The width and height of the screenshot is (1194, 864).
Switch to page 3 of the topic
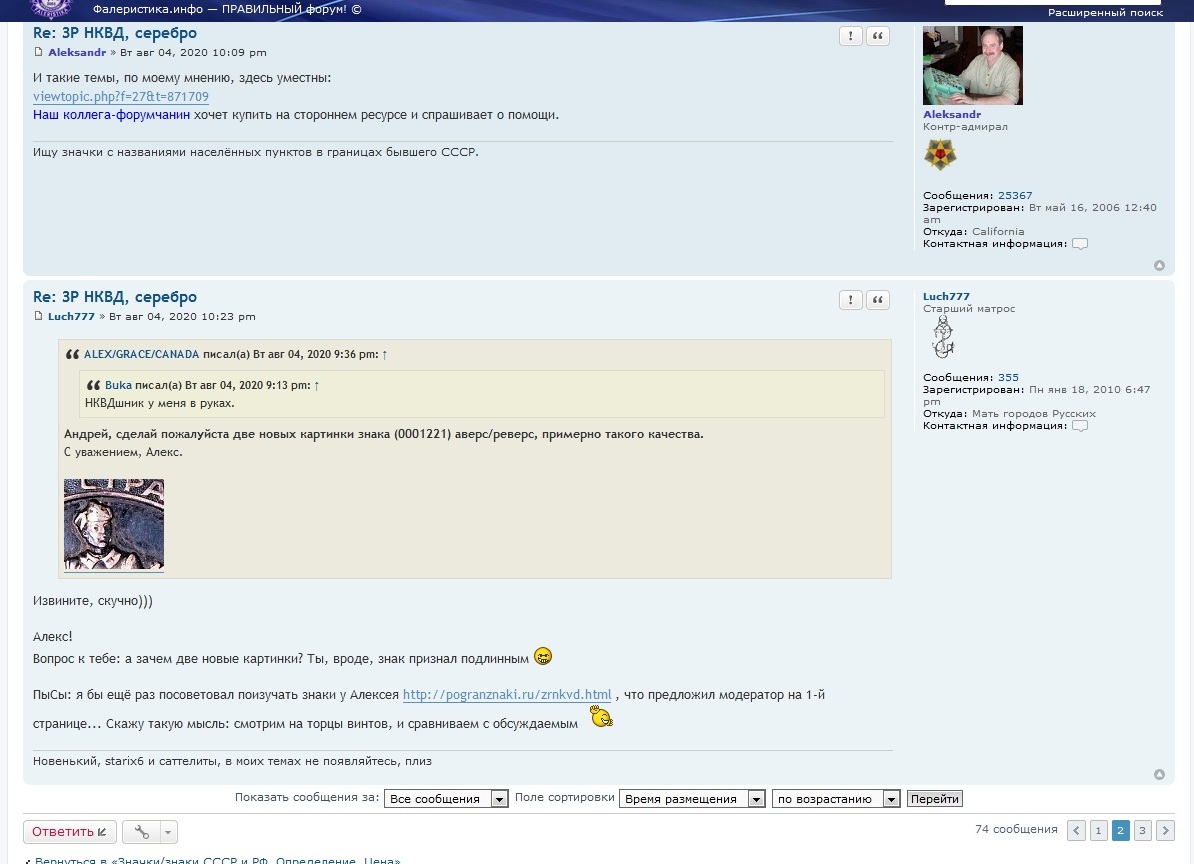point(1142,831)
